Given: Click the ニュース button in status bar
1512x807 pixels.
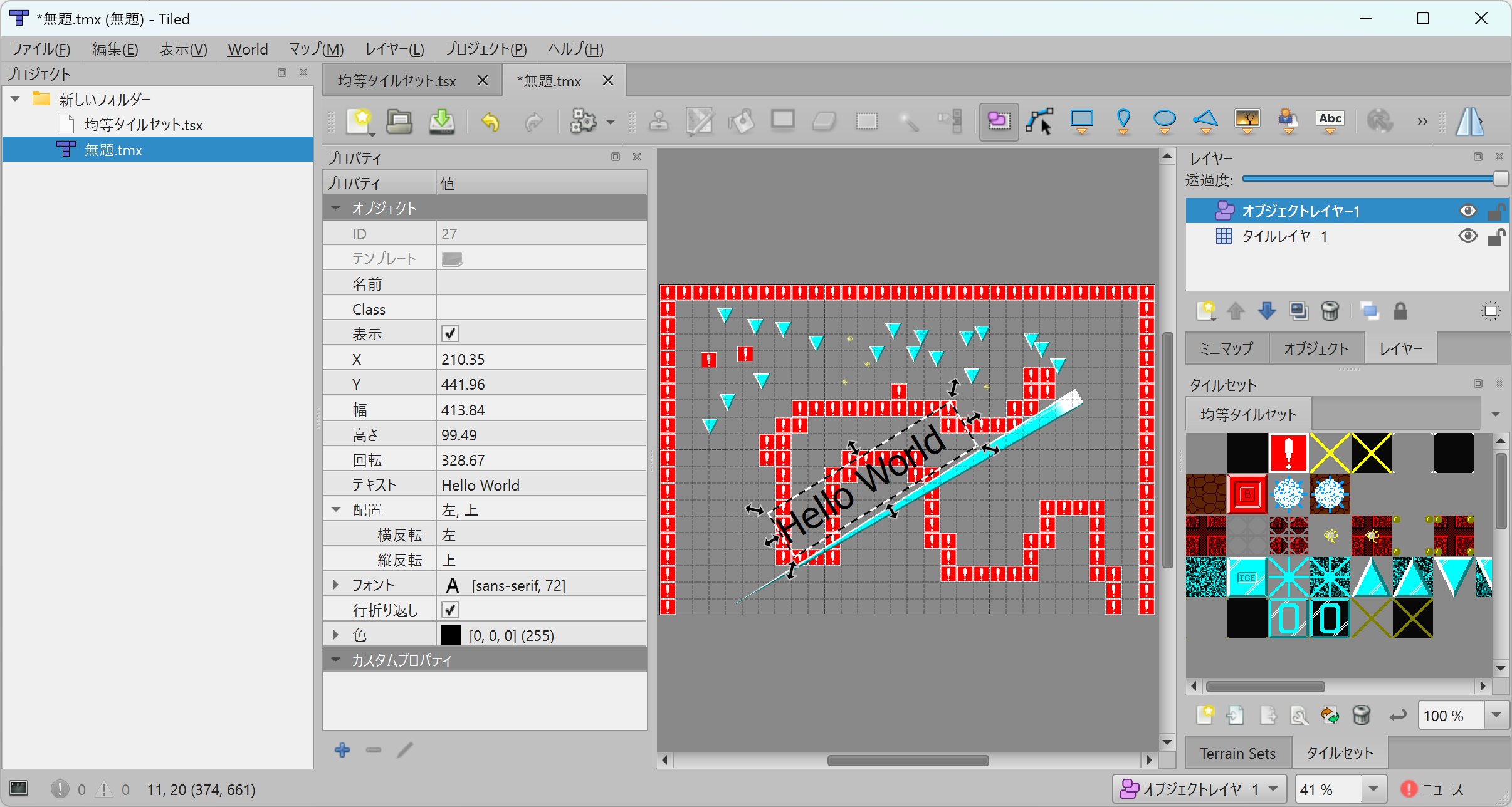Looking at the screenshot, I should pos(1432,789).
